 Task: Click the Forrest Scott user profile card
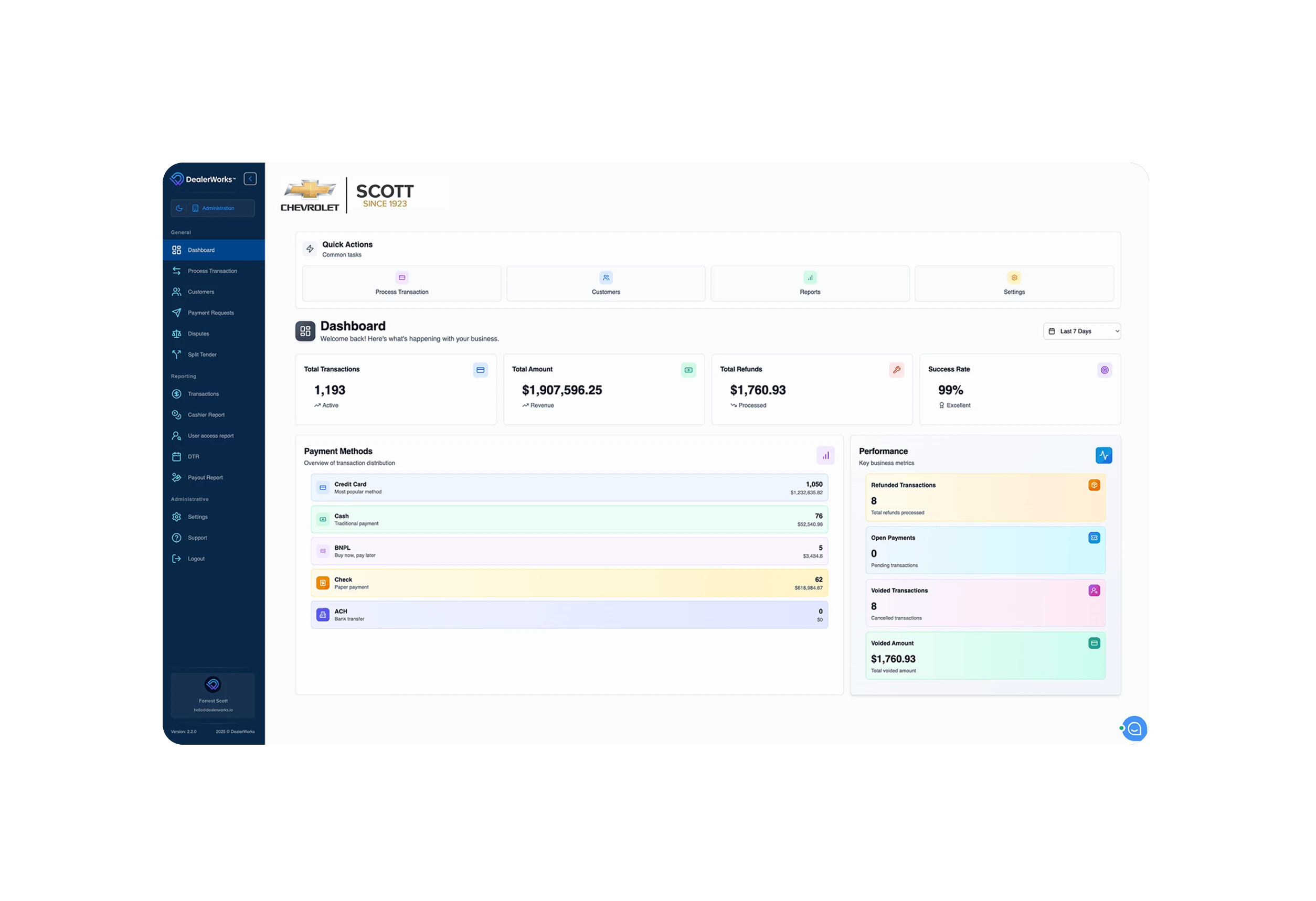click(213, 695)
